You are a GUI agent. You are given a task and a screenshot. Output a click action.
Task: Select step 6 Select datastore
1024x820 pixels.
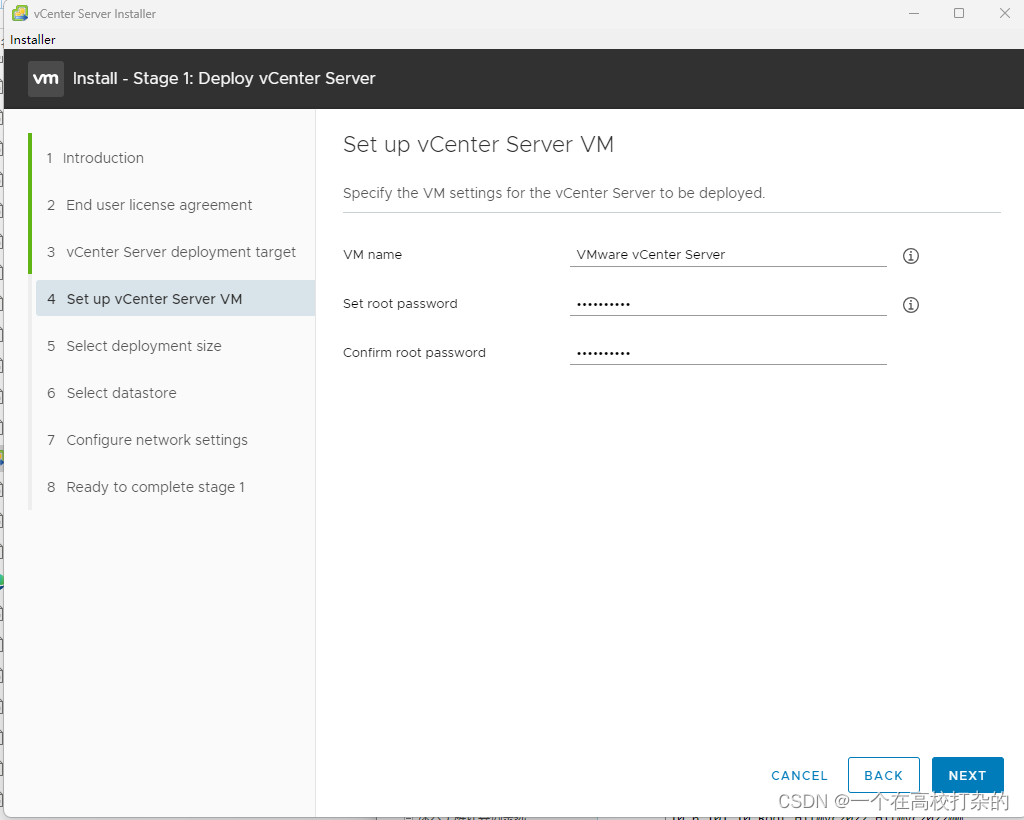tap(112, 393)
